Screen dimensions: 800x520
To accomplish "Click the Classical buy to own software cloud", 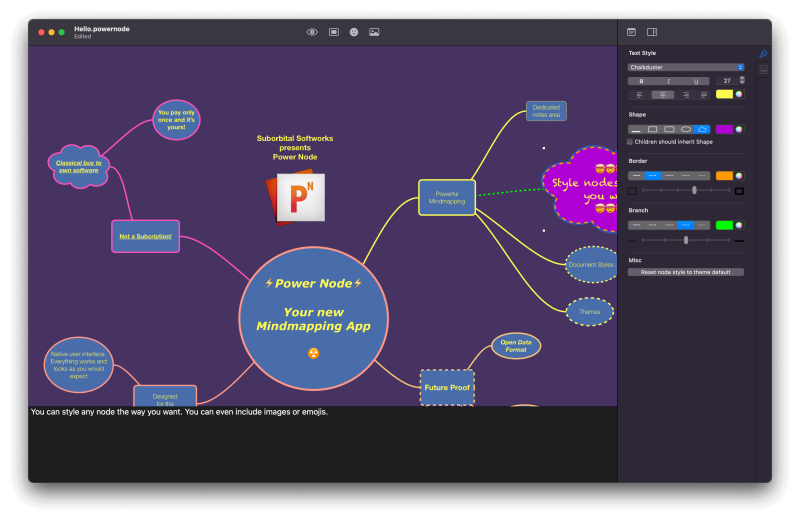I will [79, 166].
